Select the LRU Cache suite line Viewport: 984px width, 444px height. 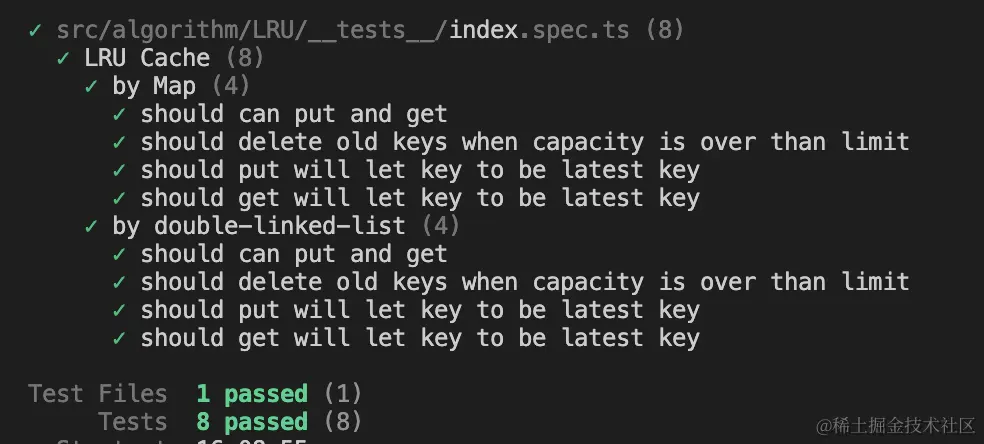(147, 58)
